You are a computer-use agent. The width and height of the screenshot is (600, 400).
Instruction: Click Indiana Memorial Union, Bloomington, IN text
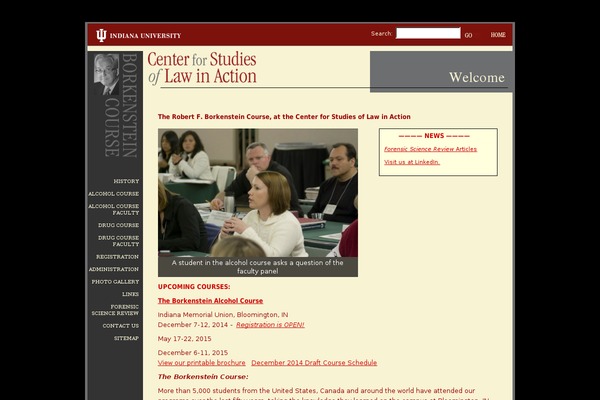tap(223, 315)
